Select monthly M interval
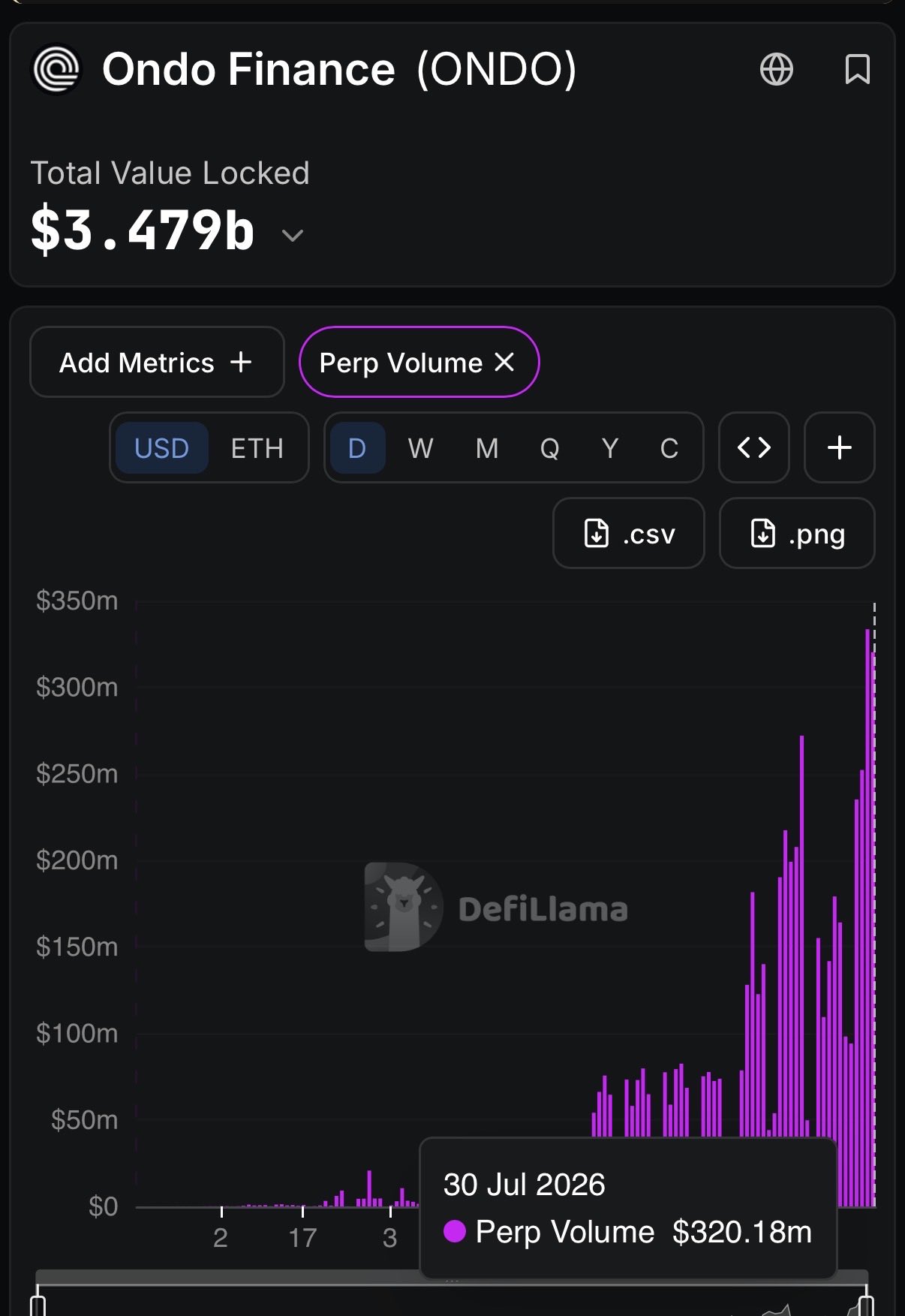 487,448
